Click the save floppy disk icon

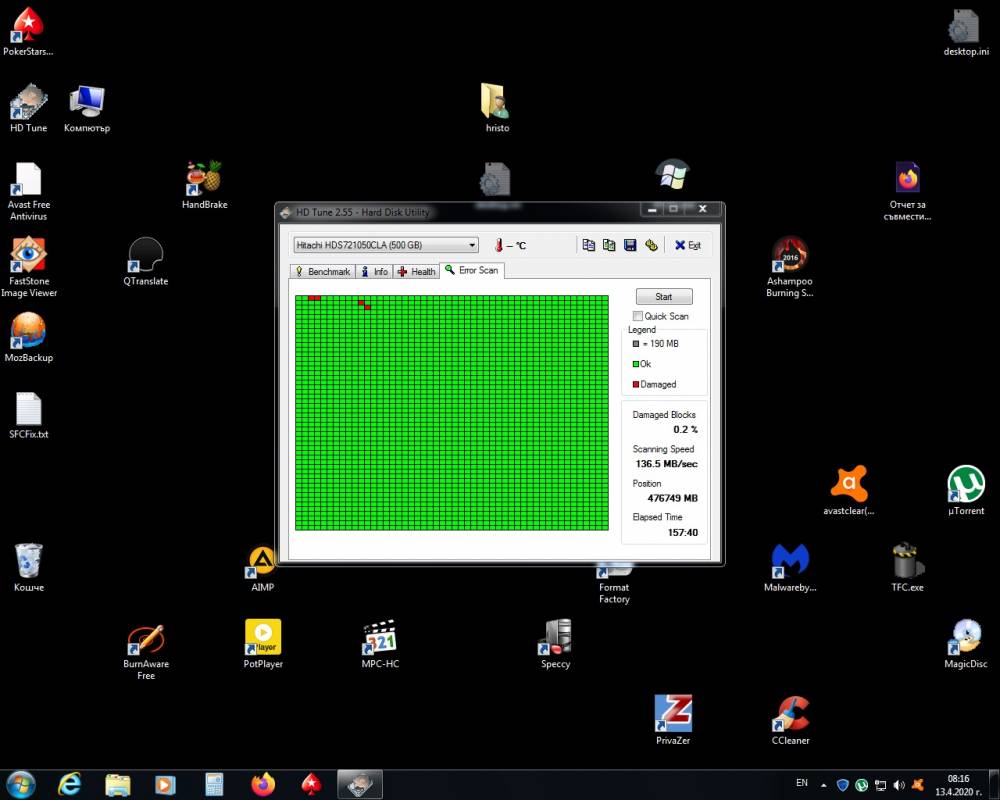[630, 245]
